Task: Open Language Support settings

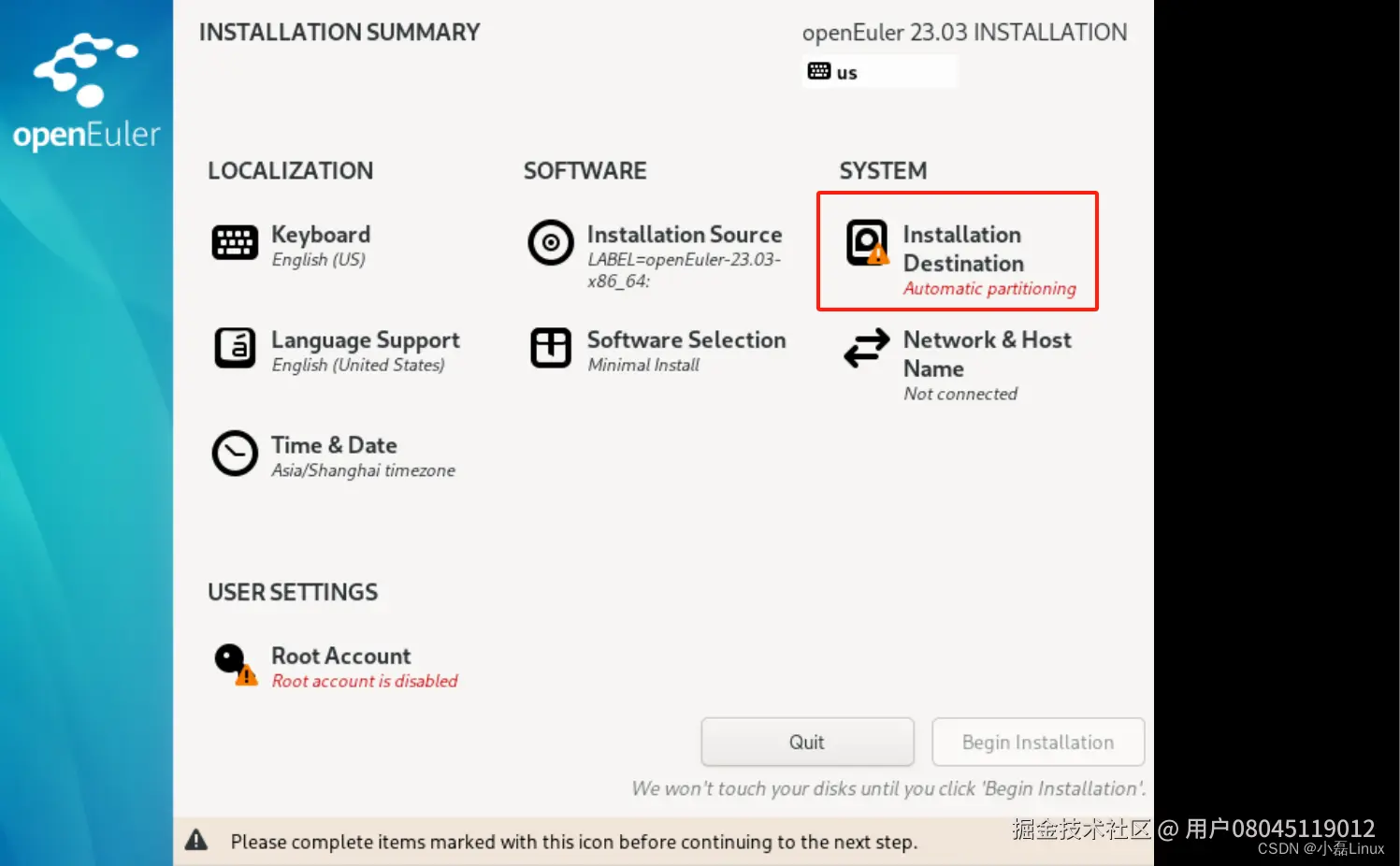Action: [366, 340]
